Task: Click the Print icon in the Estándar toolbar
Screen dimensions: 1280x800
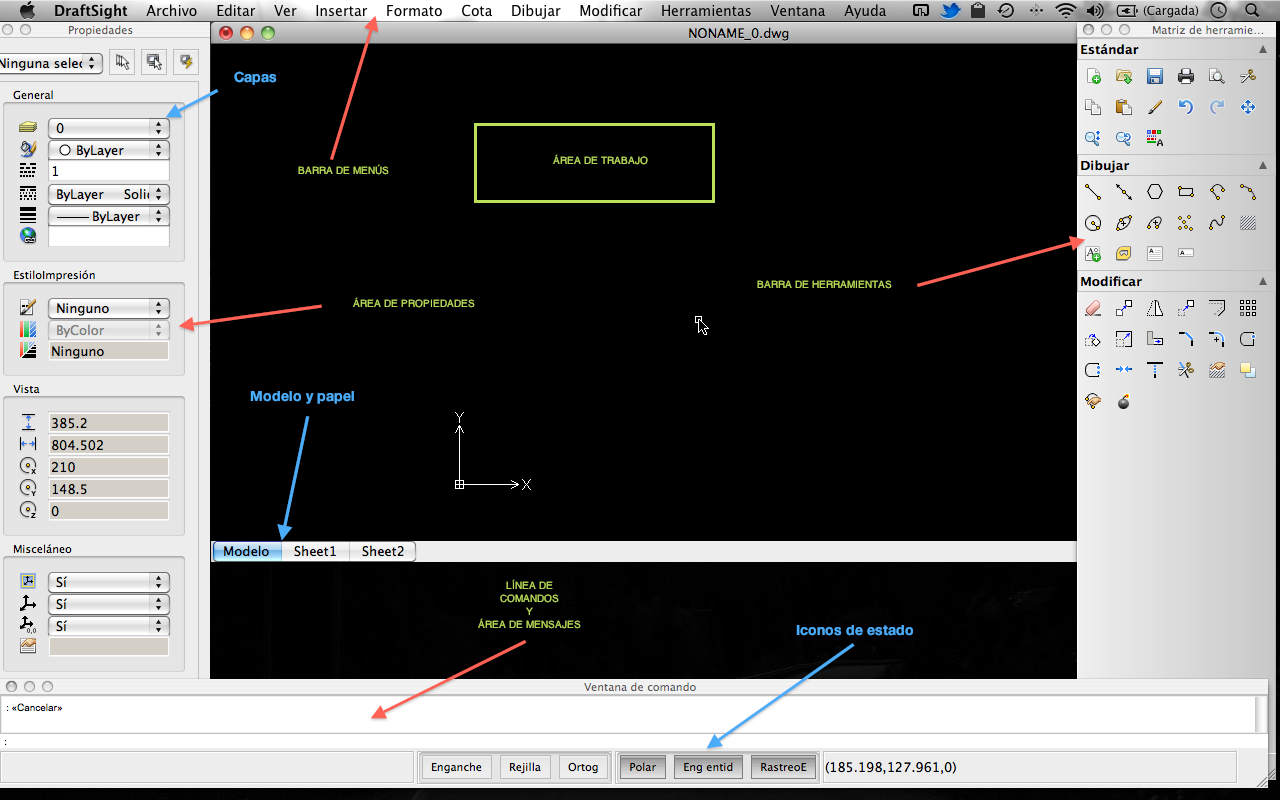Action: 1186,76
